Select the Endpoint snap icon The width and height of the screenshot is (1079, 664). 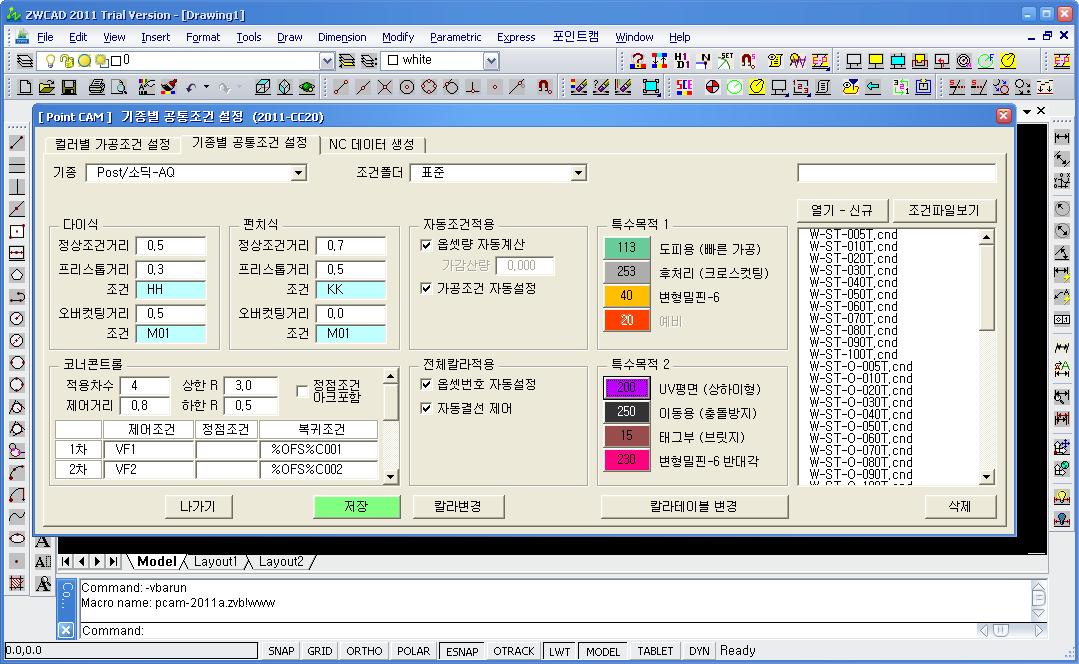point(341,87)
